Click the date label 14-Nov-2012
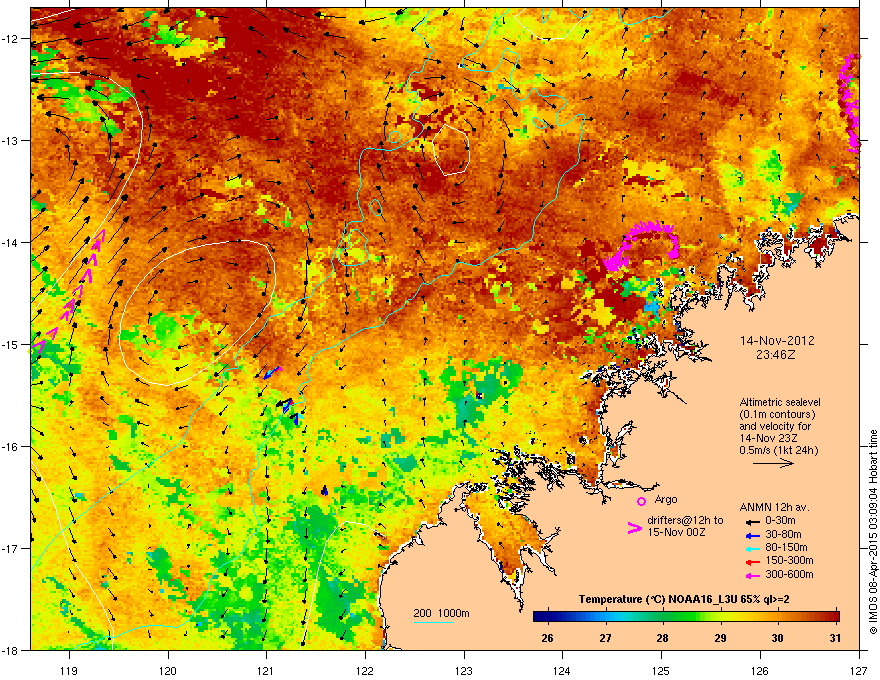The width and height of the screenshot is (880, 680). click(777, 341)
